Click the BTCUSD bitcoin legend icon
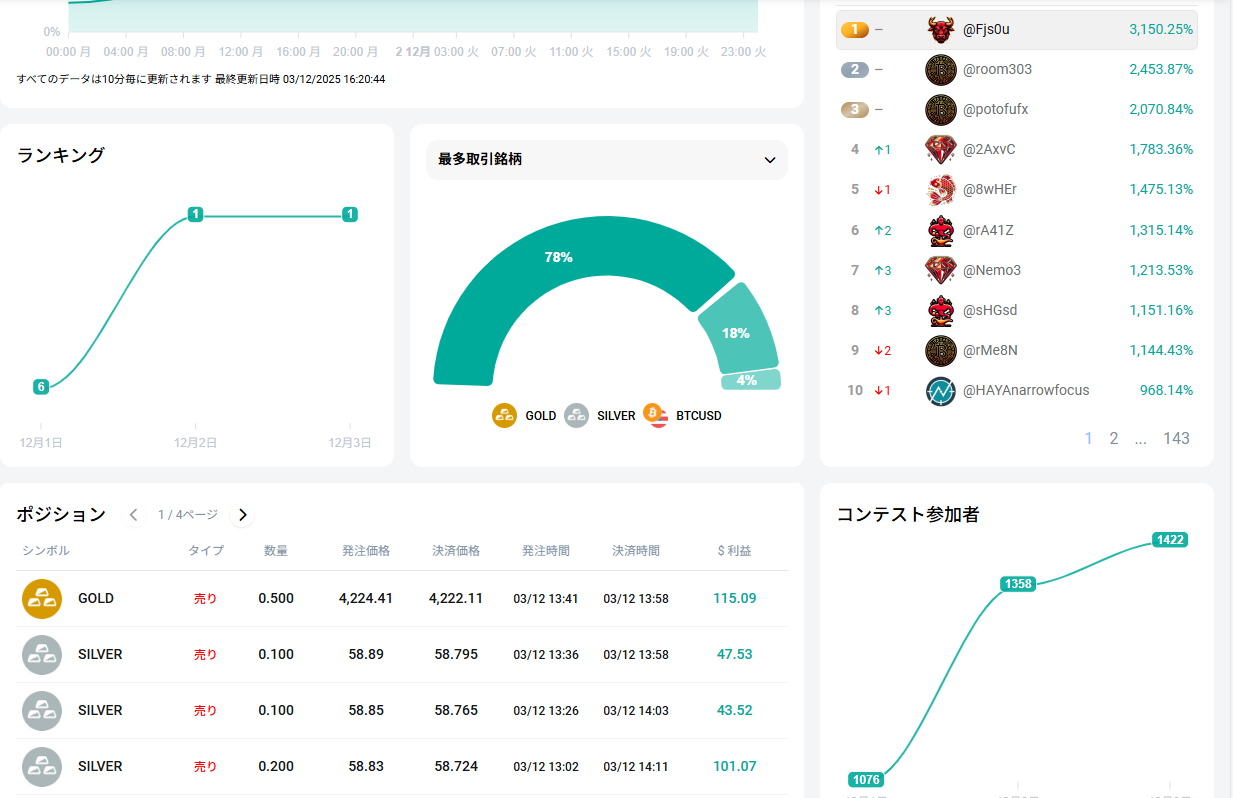Screen dimensions: 1233x798 [656, 416]
